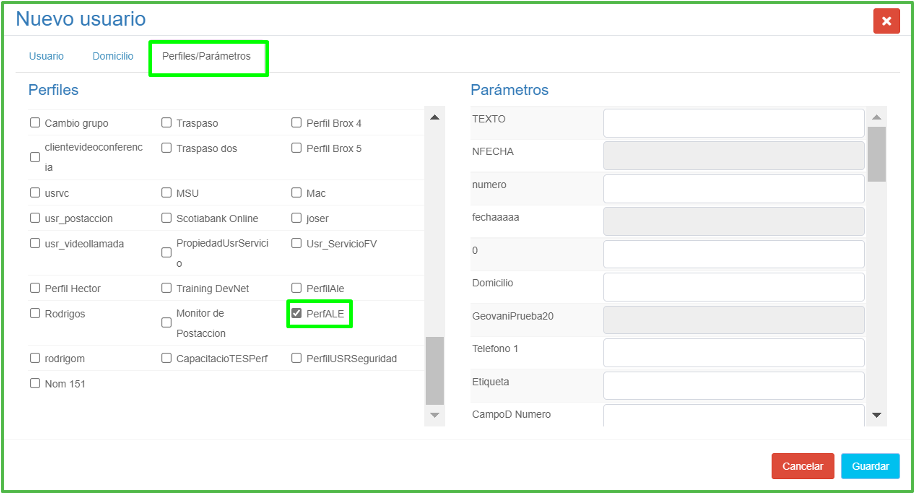The width and height of the screenshot is (914, 494).
Task: Focus the Telefono 1 input field
Action: (733, 352)
